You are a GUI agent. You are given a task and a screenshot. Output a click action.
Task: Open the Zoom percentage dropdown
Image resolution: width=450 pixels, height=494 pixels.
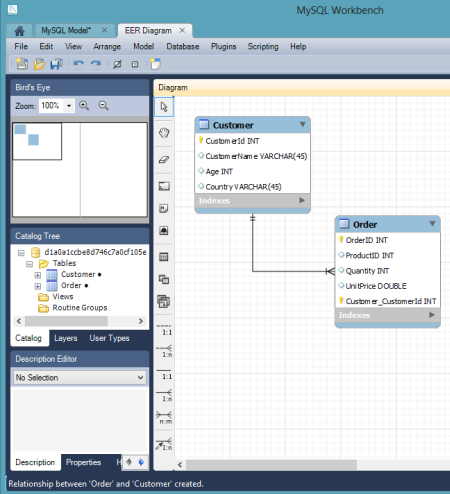pos(69,106)
